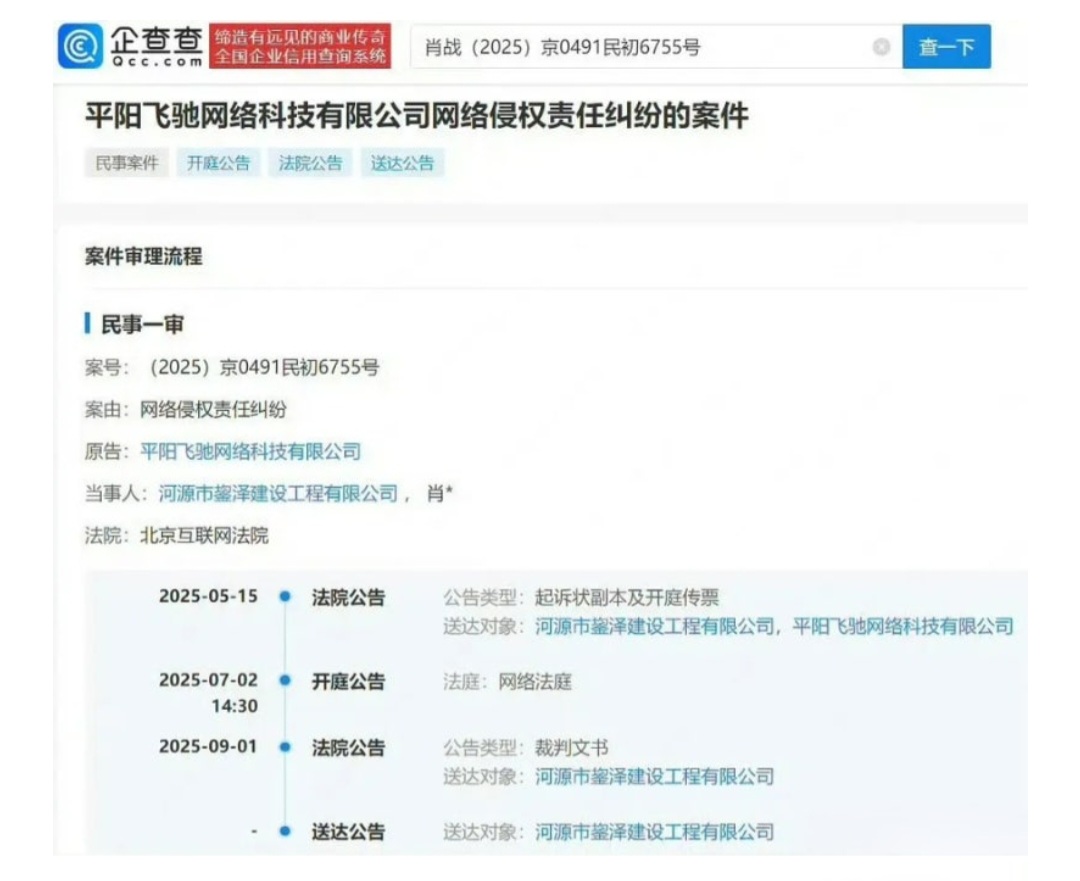Select the 送达公告 tag under the title
Screen dimensions: 1080x881
pyautogui.click(x=402, y=164)
